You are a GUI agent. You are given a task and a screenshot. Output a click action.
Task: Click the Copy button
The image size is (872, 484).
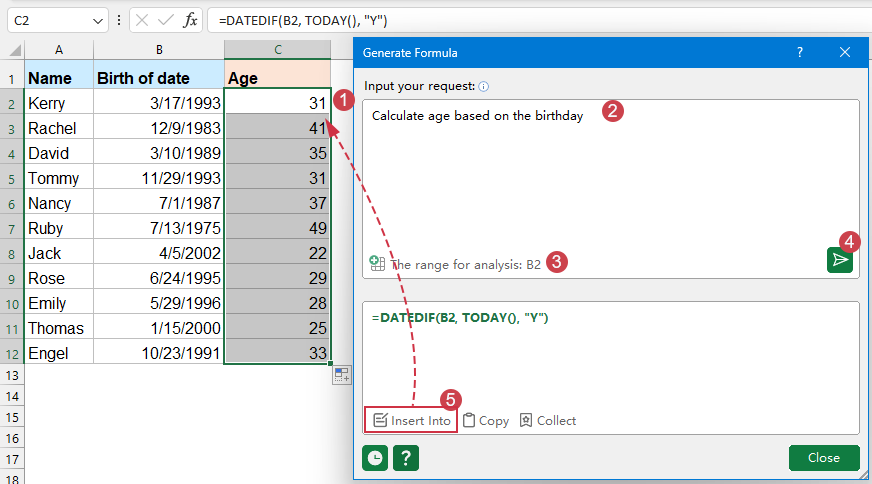486,421
